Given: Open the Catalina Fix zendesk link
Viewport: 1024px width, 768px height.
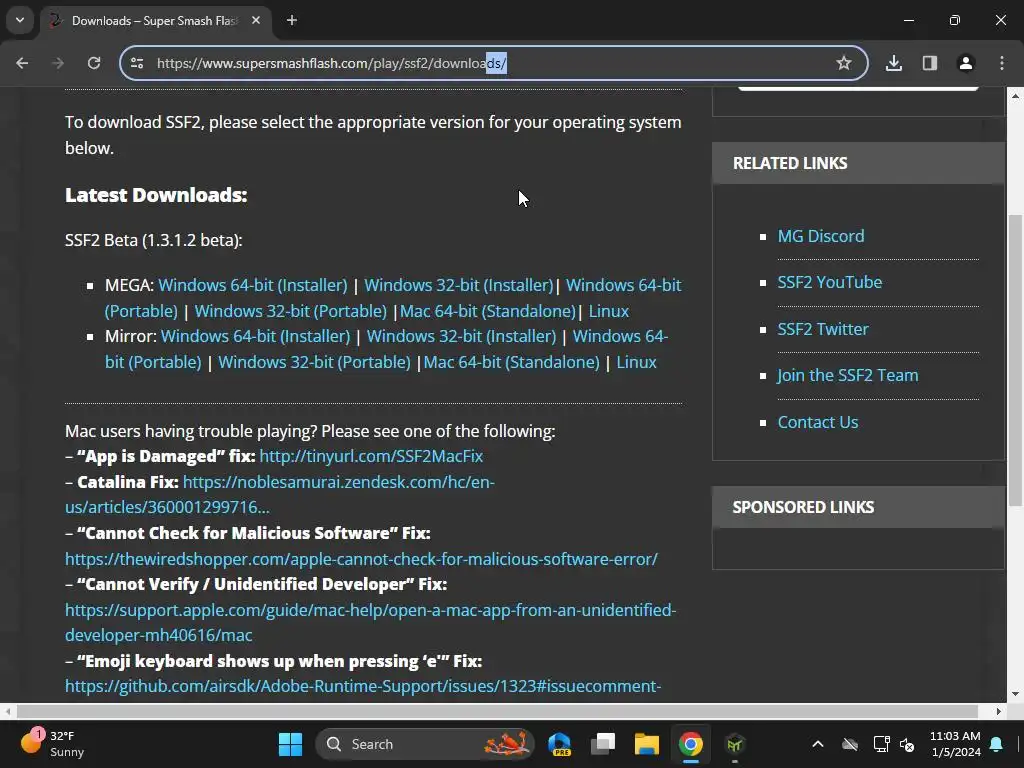Looking at the screenshot, I should click(x=338, y=483).
